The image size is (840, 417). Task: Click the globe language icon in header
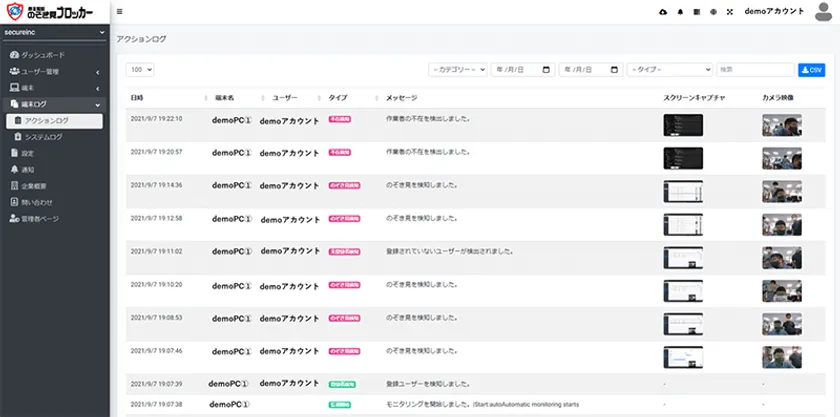click(x=712, y=12)
